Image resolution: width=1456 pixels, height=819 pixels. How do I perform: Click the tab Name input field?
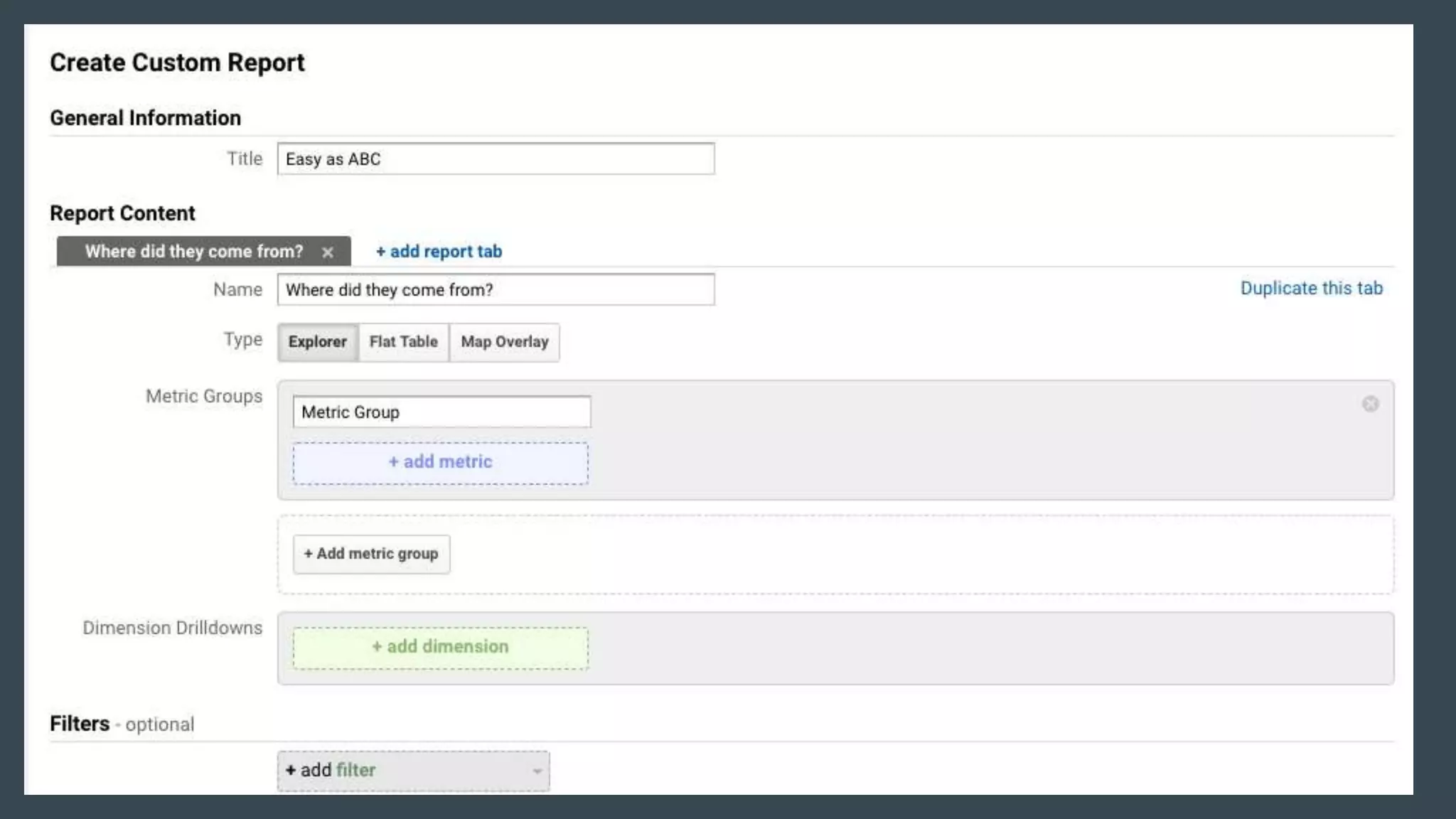tap(496, 289)
